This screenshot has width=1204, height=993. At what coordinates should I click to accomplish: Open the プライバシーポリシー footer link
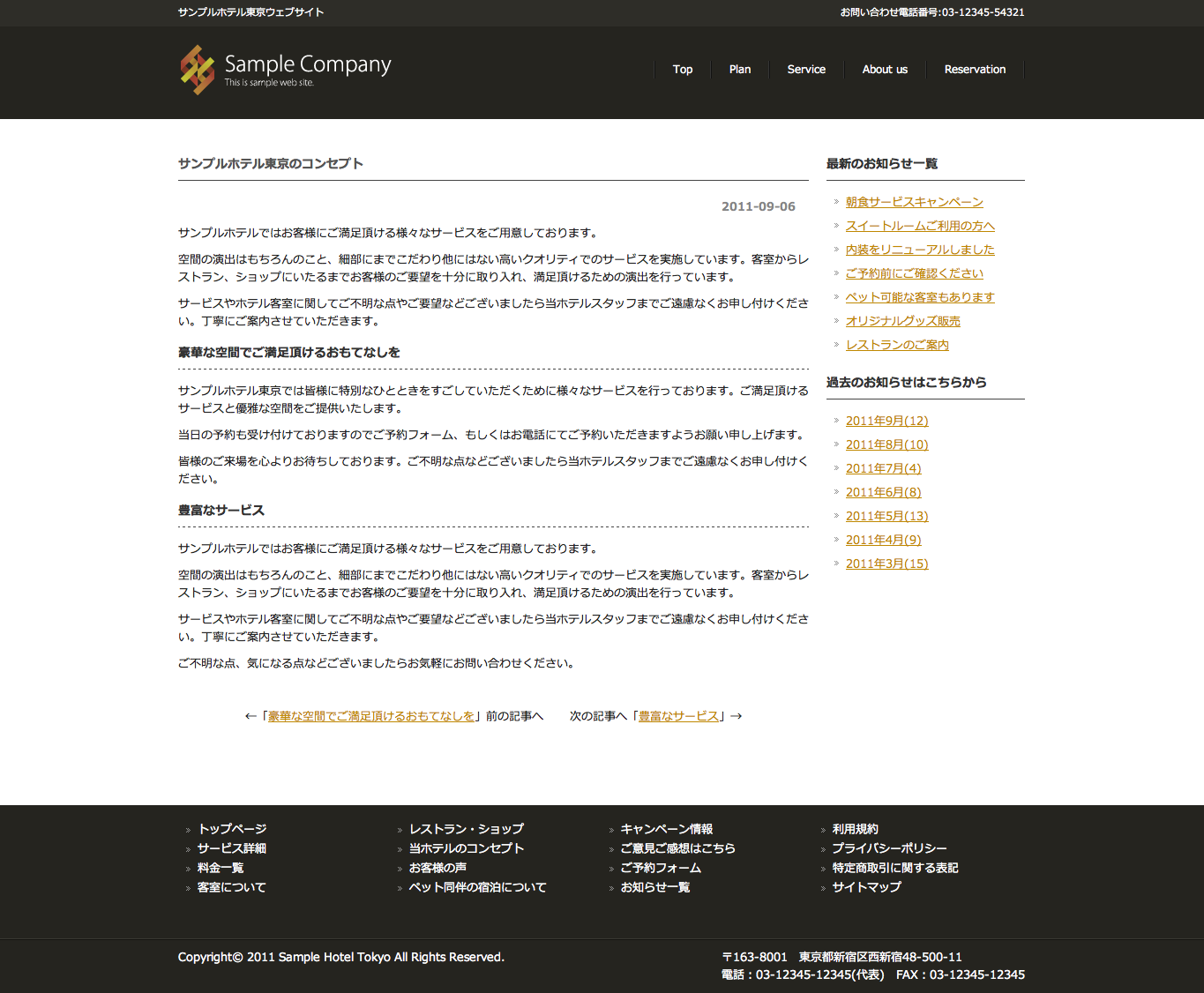coord(889,848)
